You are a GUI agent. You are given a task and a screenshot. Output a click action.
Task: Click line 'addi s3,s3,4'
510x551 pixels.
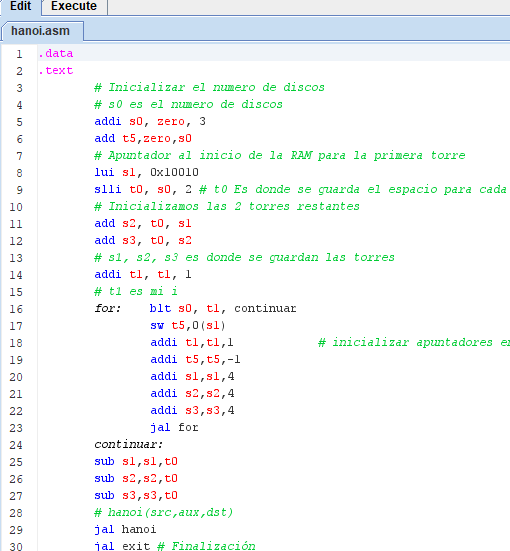pos(192,410)
